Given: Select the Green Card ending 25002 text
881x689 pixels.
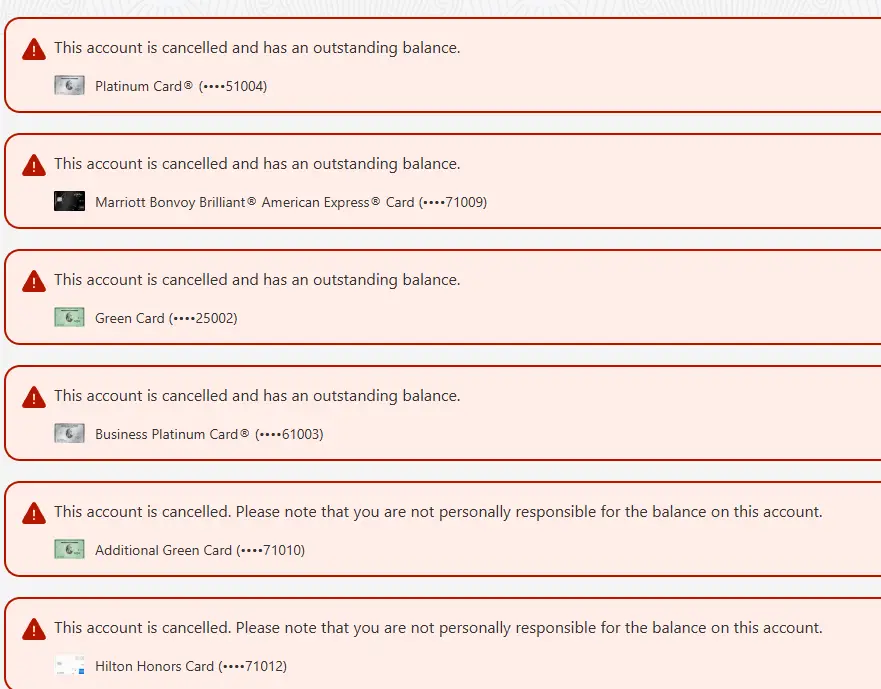Looking at the screenshot, I should coord(166,319).
